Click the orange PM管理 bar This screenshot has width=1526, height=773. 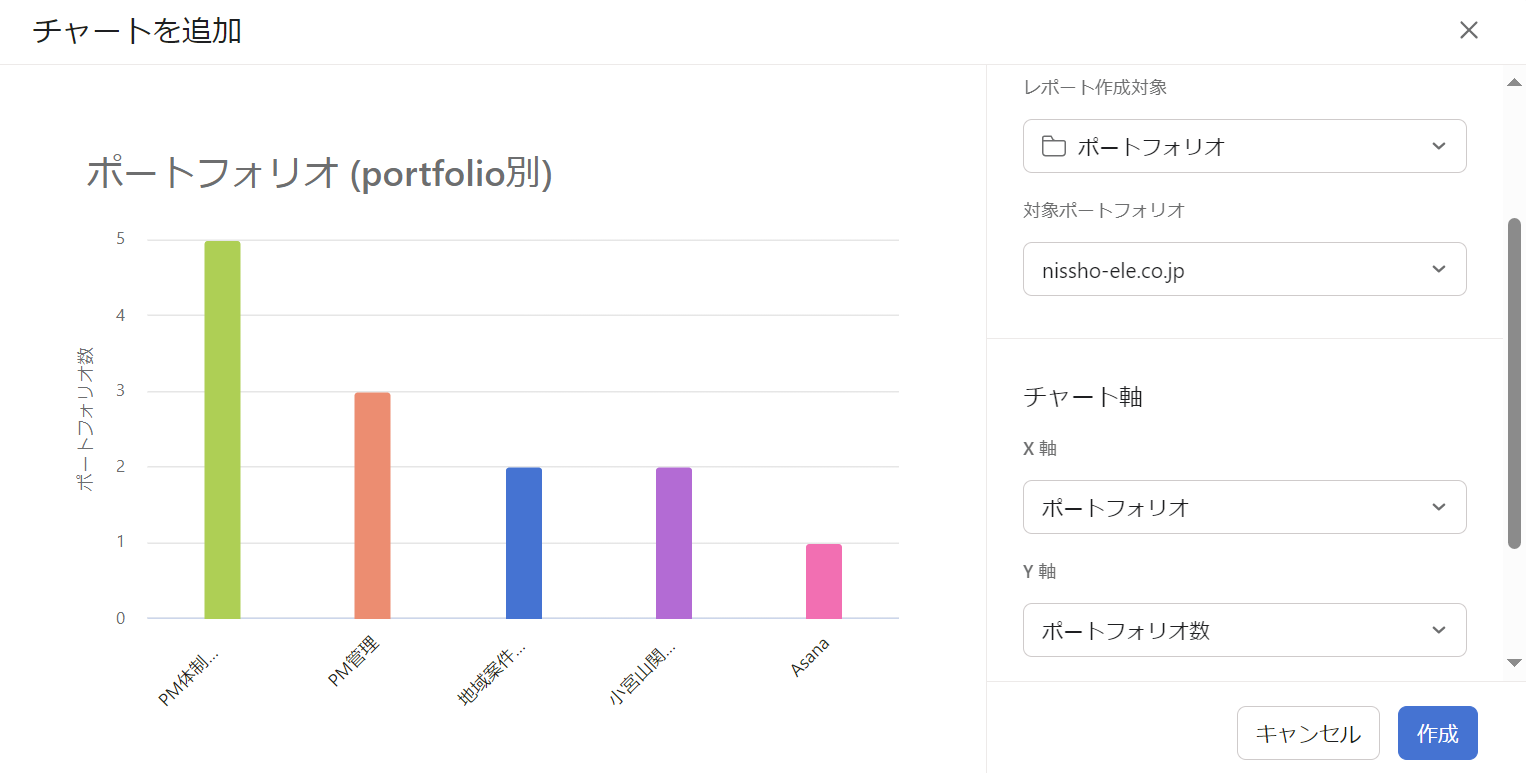(372, 505)
